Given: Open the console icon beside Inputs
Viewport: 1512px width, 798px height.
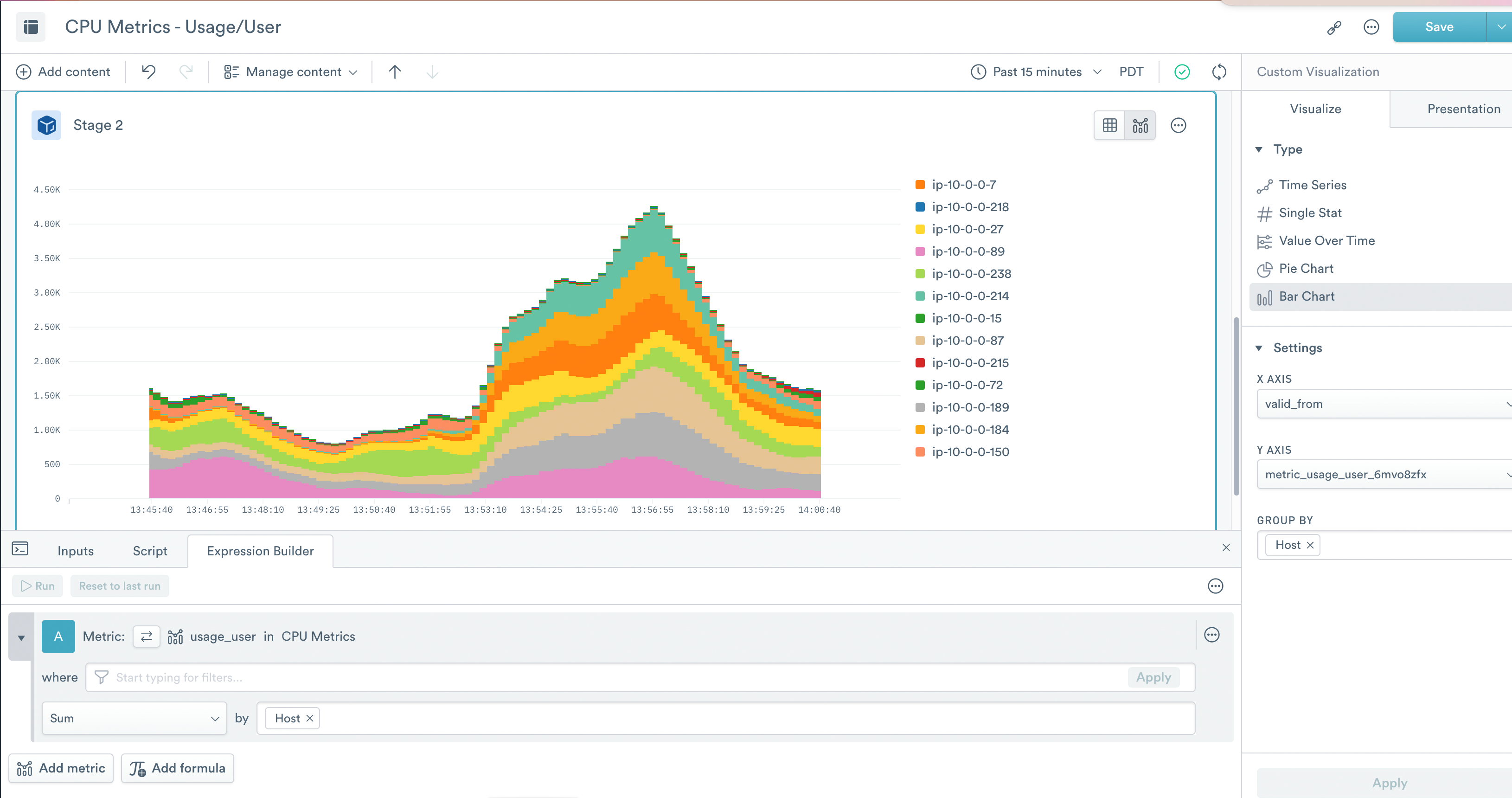Looking at the screenshot, I should (20, 548).
